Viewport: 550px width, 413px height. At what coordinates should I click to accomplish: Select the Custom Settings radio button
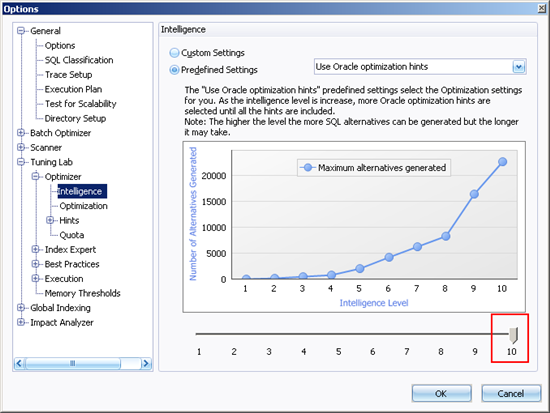pos(174,53)
